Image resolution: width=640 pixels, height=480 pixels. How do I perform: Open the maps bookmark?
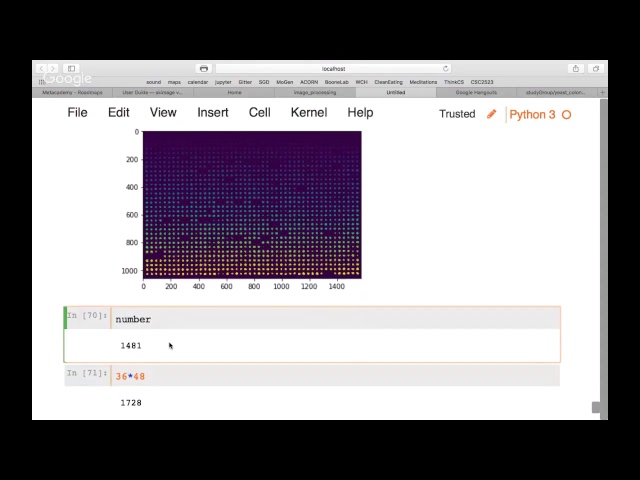[x=174, y=82]
